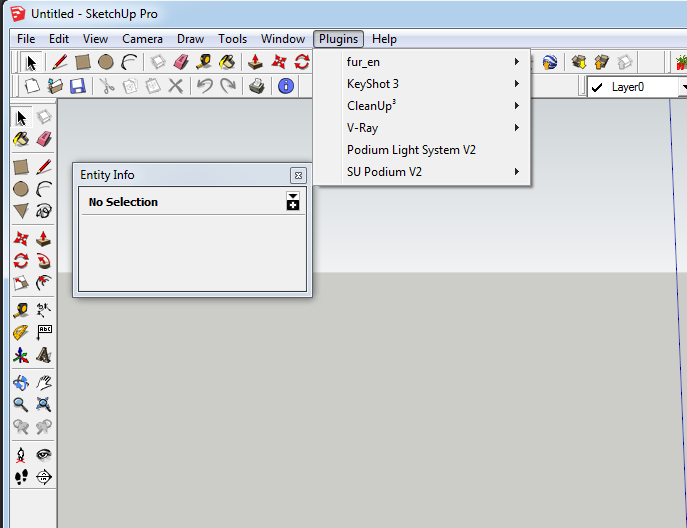This screenshot has width=687, height=528.
Task: Open the Edit menu
Action: (59, 39)
